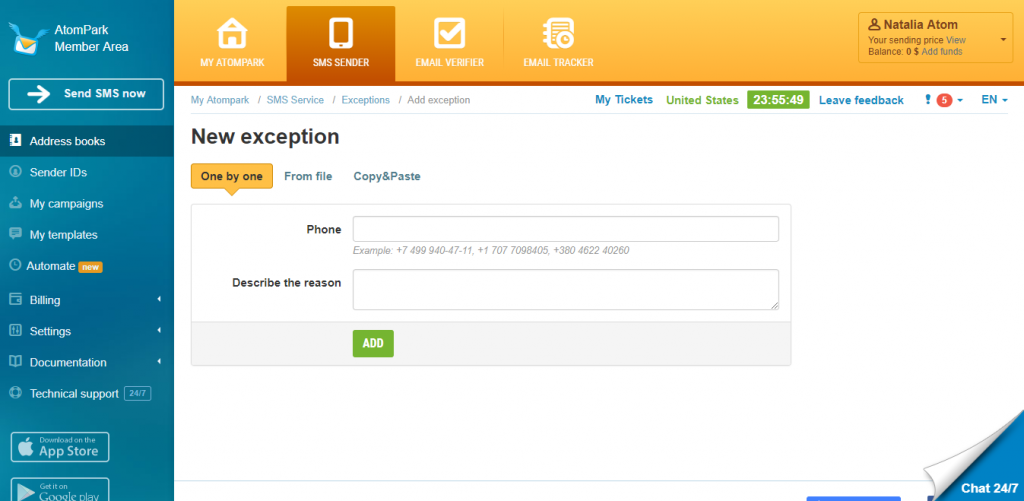This screenshot has width=1024, height=501.
Task: Click the Billing wallet icon
Action: pos(16,300)
